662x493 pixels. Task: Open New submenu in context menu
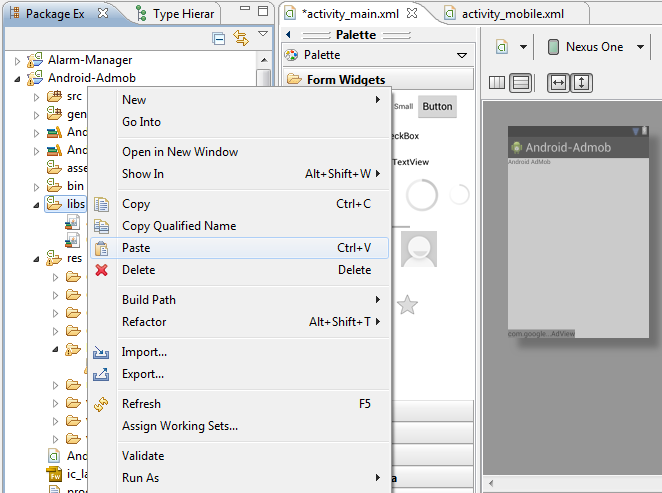[x=239, y=100]
